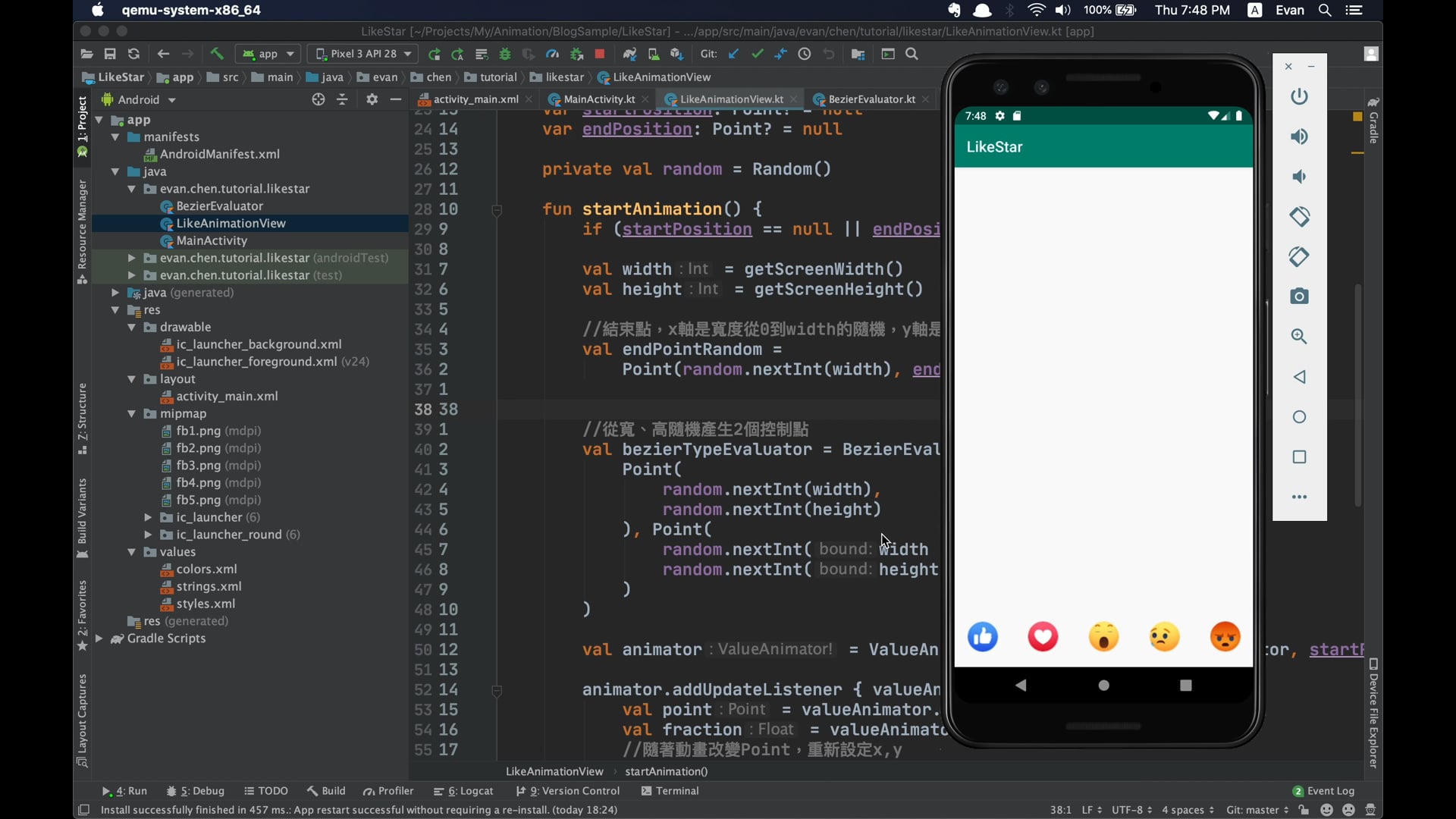Image resolution: width=1456 pixels, height=819 pixels.
Task: Switch to MainActivity.kt editor tab
Action: coord(598,99)
